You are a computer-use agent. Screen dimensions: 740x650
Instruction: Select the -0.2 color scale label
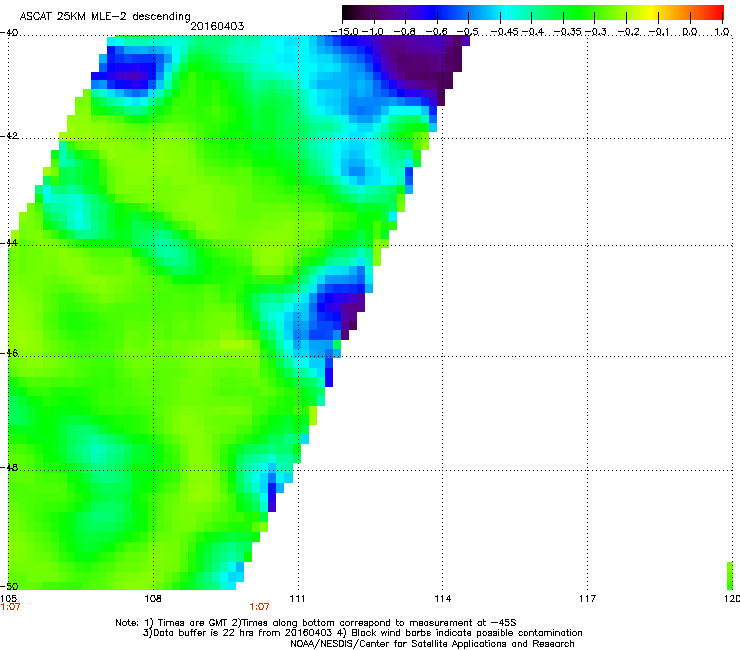629,32
